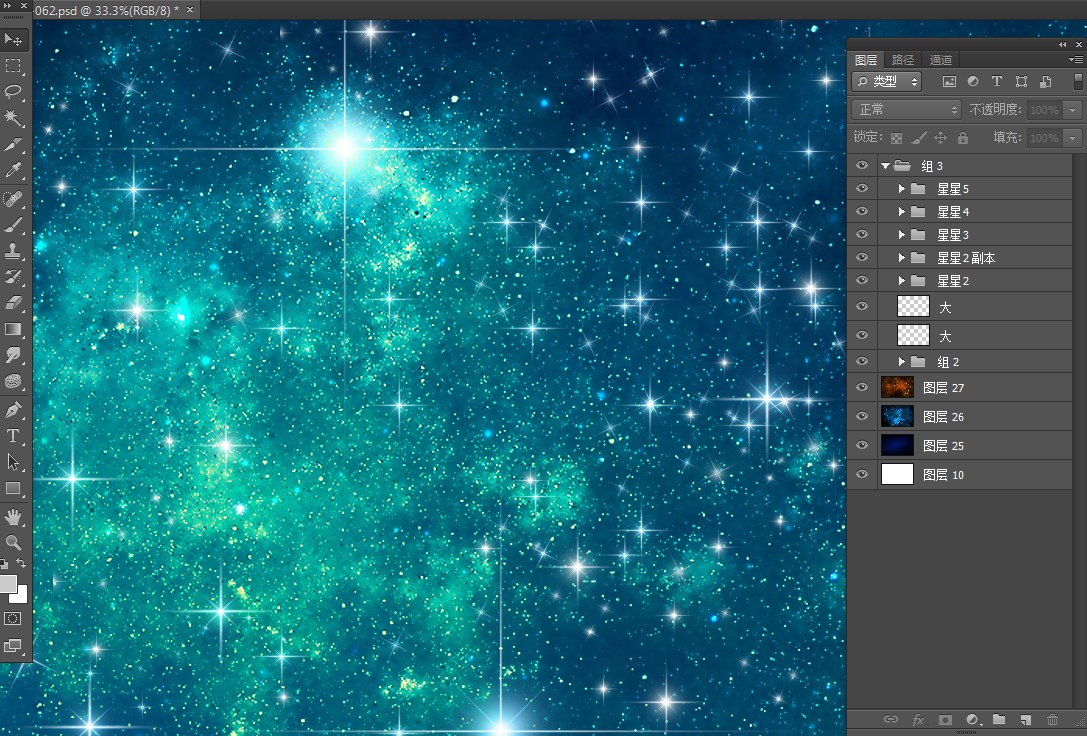The width and height of the screenshot is (1087, 736).
Task: Open the 填充 fill slider arrow
Action: (x=1073, y=138)
